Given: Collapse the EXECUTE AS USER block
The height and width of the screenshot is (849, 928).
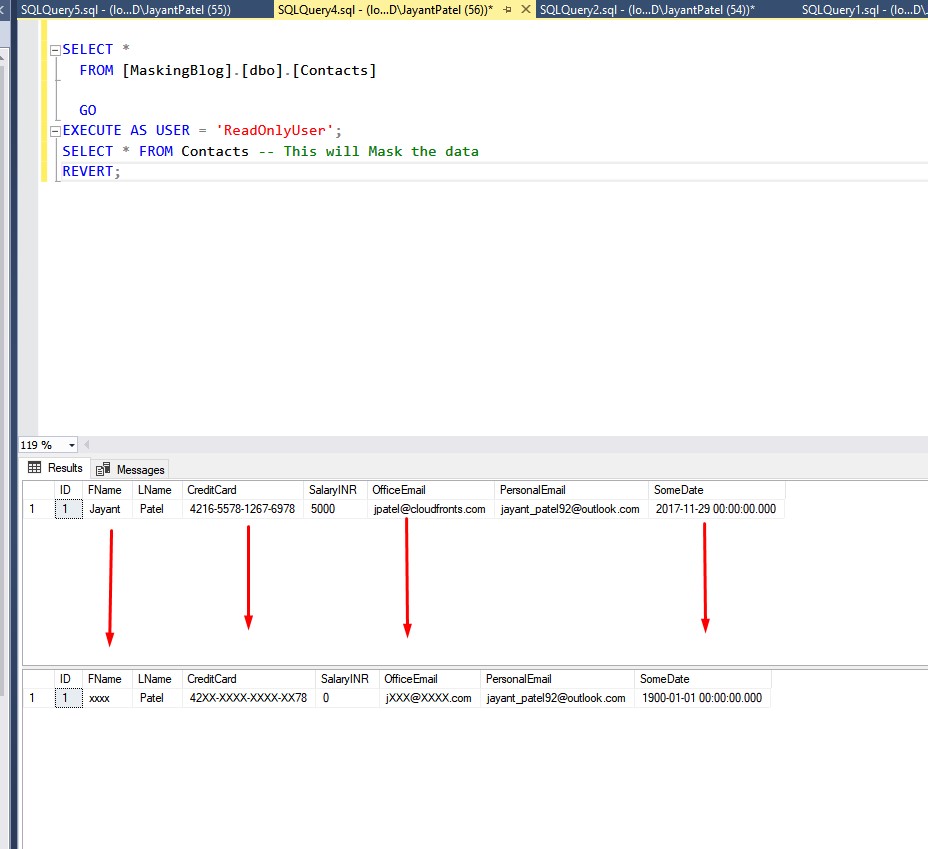Looking at the screenshot, I should pyautogui.click(x=55, y=131).
